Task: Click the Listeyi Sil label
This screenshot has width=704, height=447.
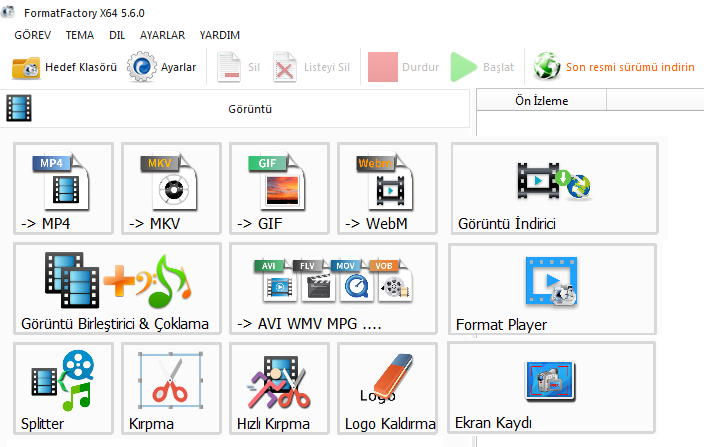Action: pos(327,67)
